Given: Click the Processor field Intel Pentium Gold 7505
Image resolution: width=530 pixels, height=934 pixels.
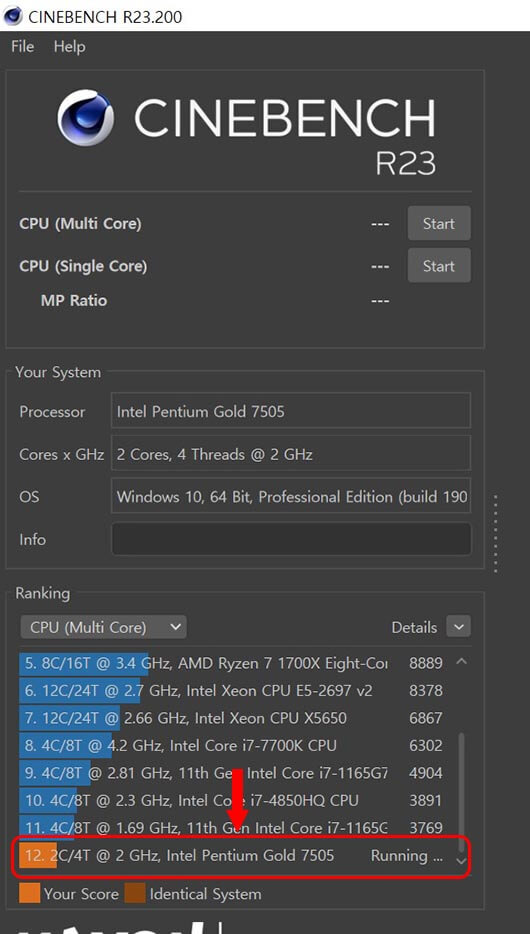Looking at the screenshot, I should tap(291, 412).
